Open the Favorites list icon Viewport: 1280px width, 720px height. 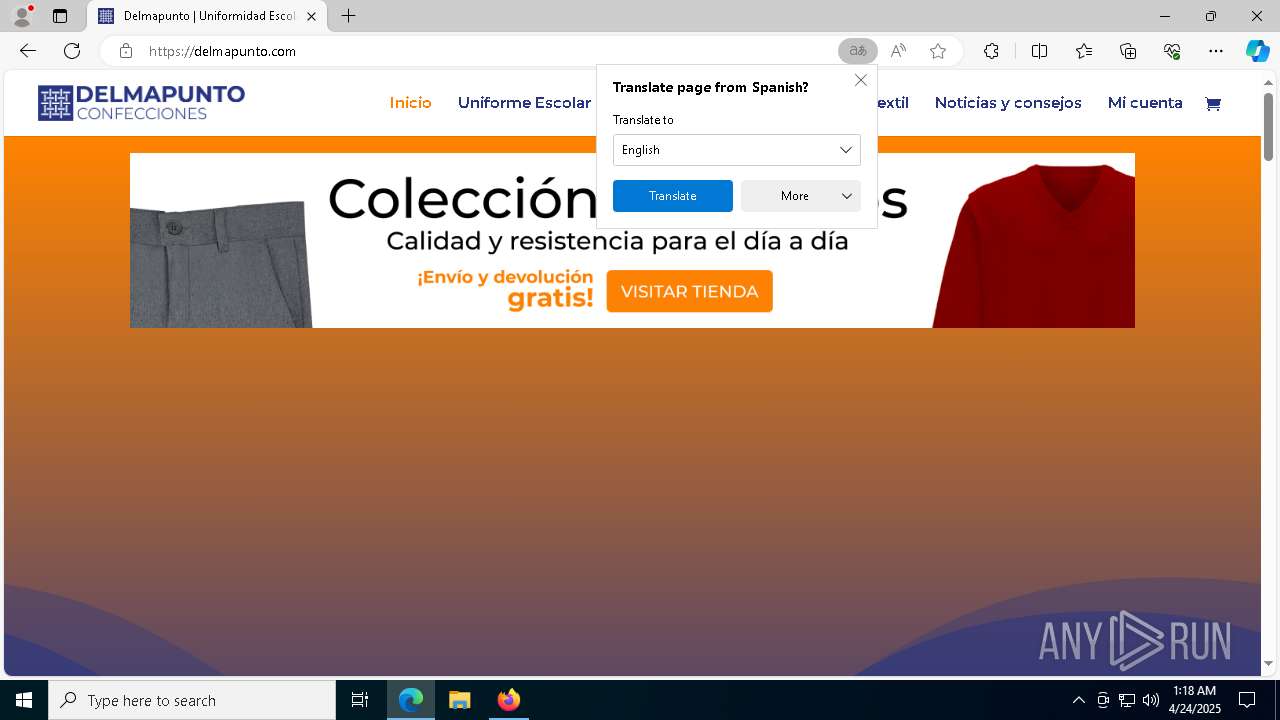(1084, 51)
